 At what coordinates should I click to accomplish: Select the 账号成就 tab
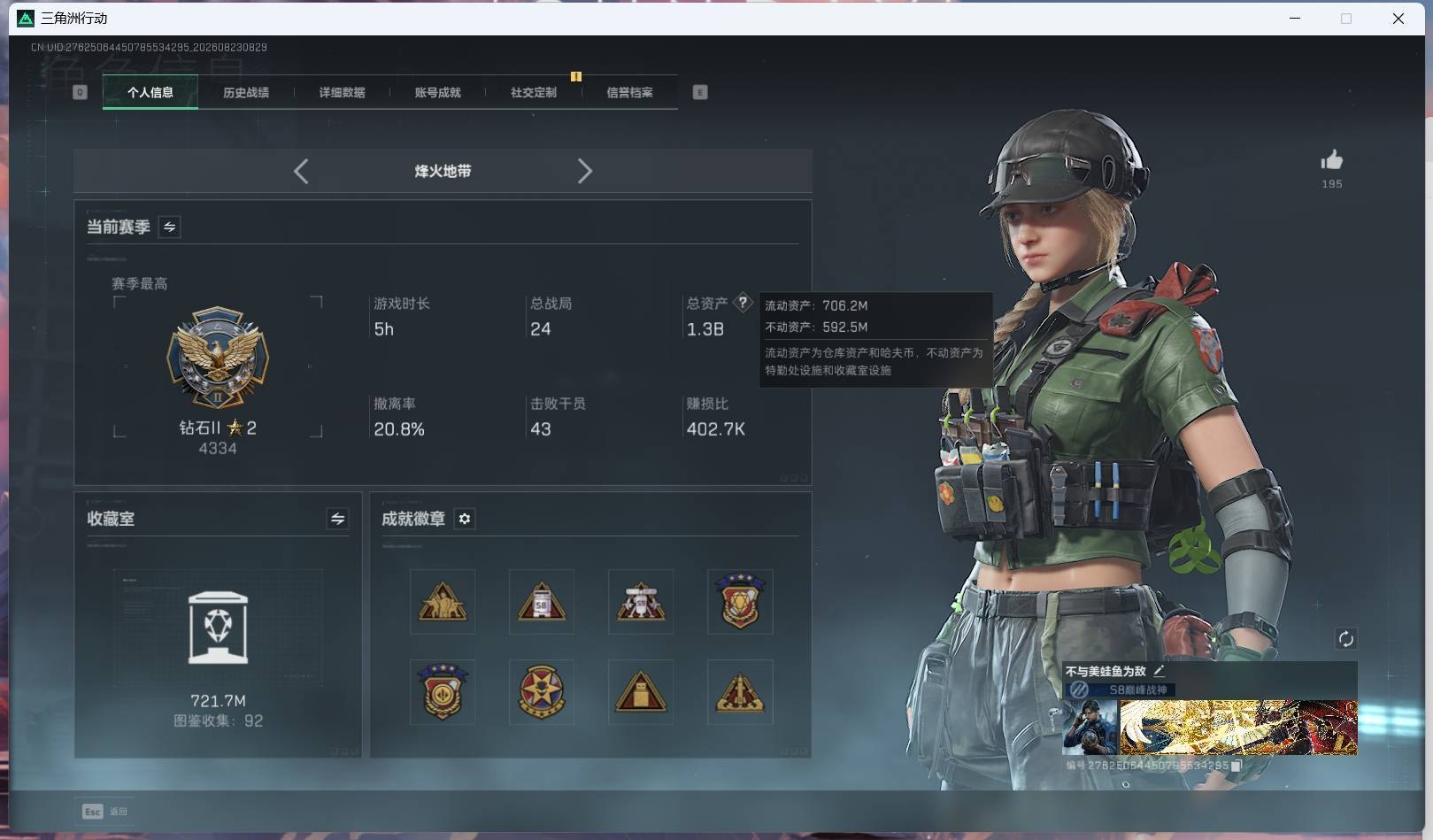pyautogui.click(x=437, y=92)
